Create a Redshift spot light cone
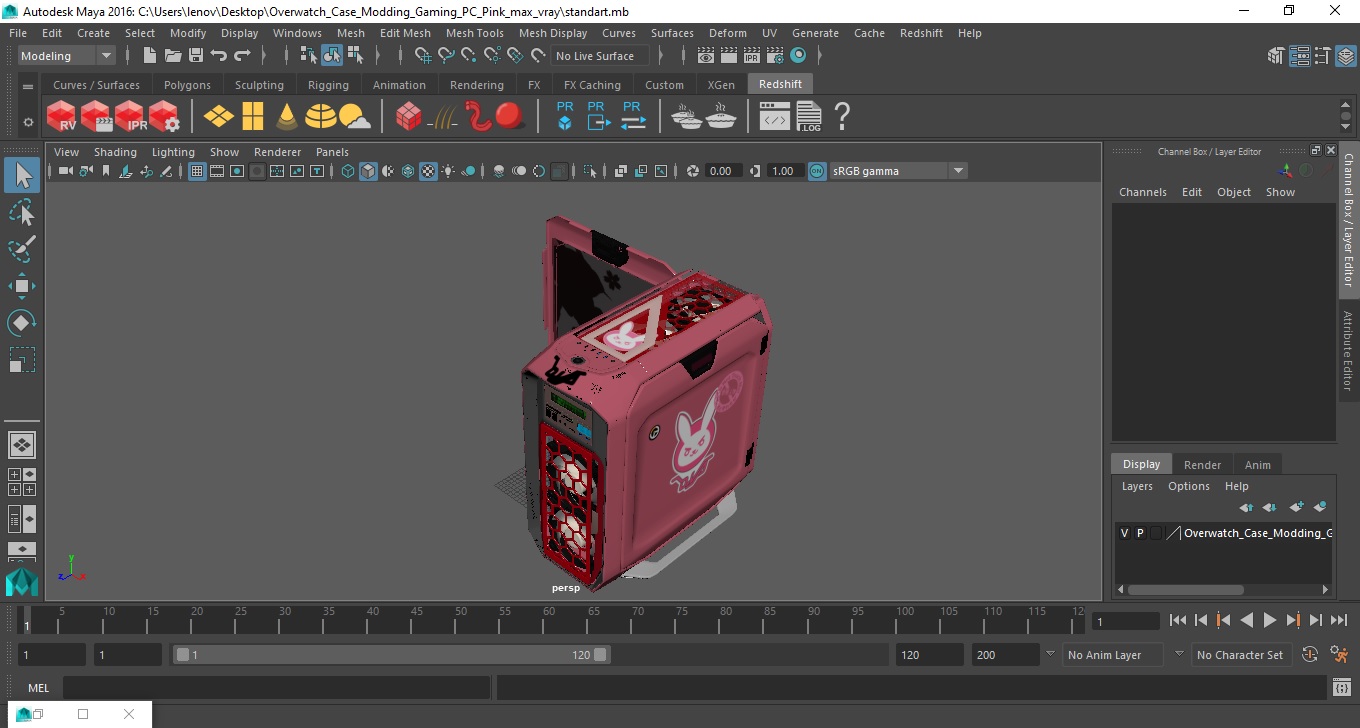The width and height of the screenshot is (1360, 728). pos(287,117)
